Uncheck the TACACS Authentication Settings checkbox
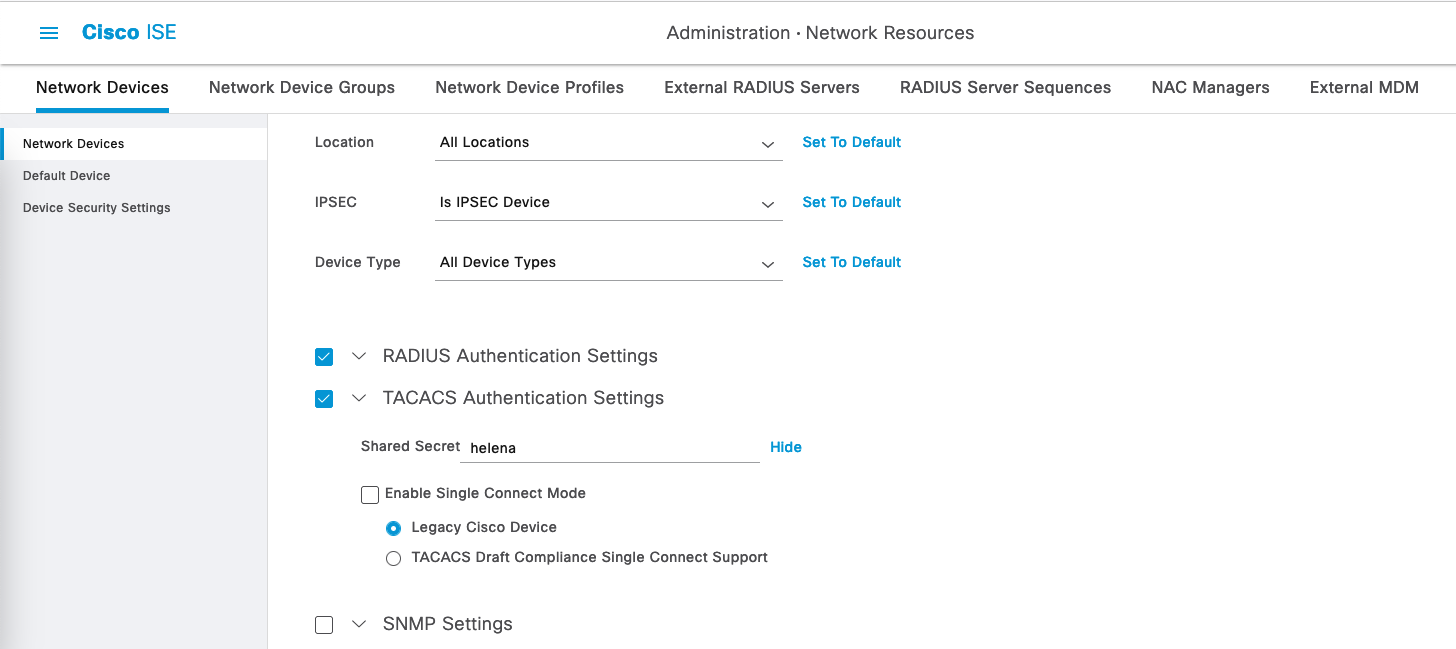This screenshot has height=649, width=1456. tap(324, 399)
